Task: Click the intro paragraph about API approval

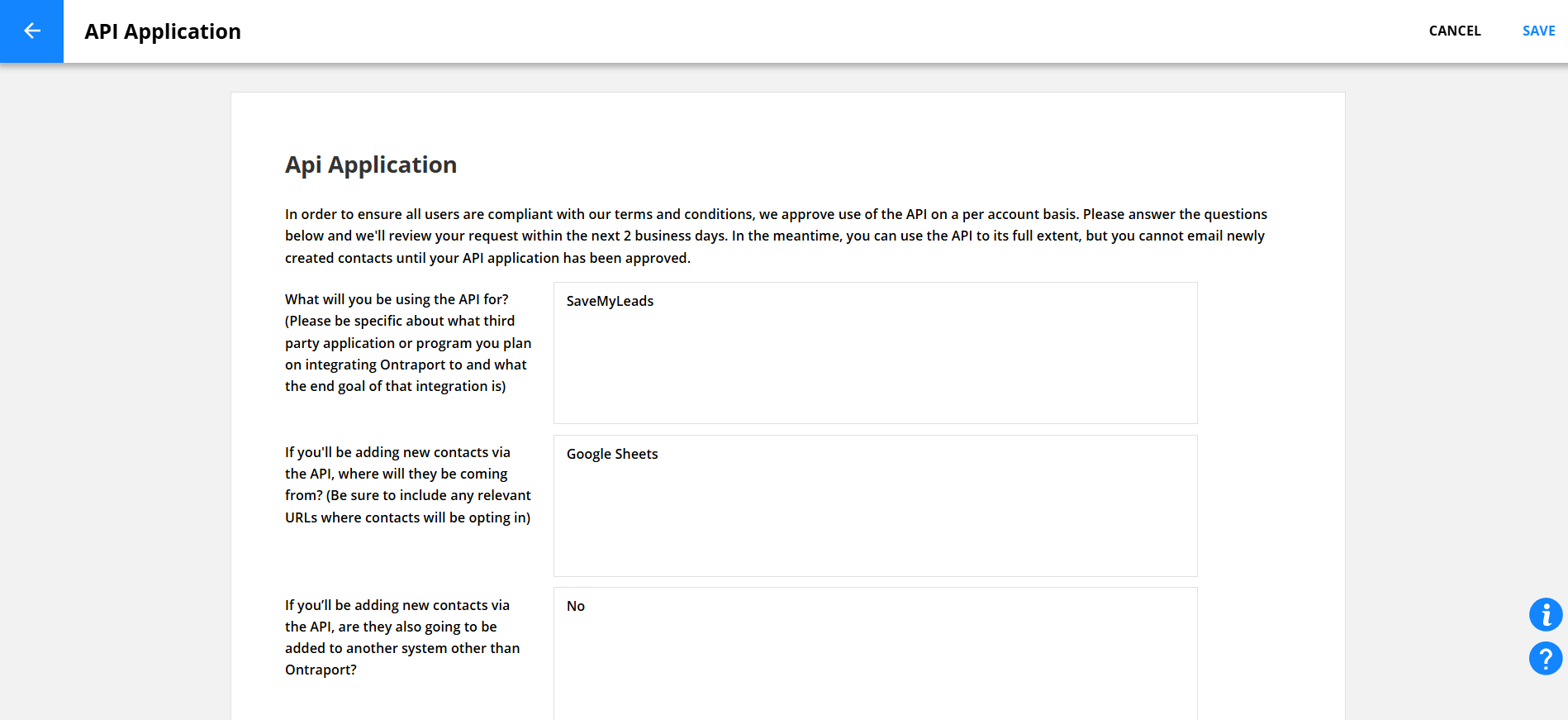Action: [775, 236]
